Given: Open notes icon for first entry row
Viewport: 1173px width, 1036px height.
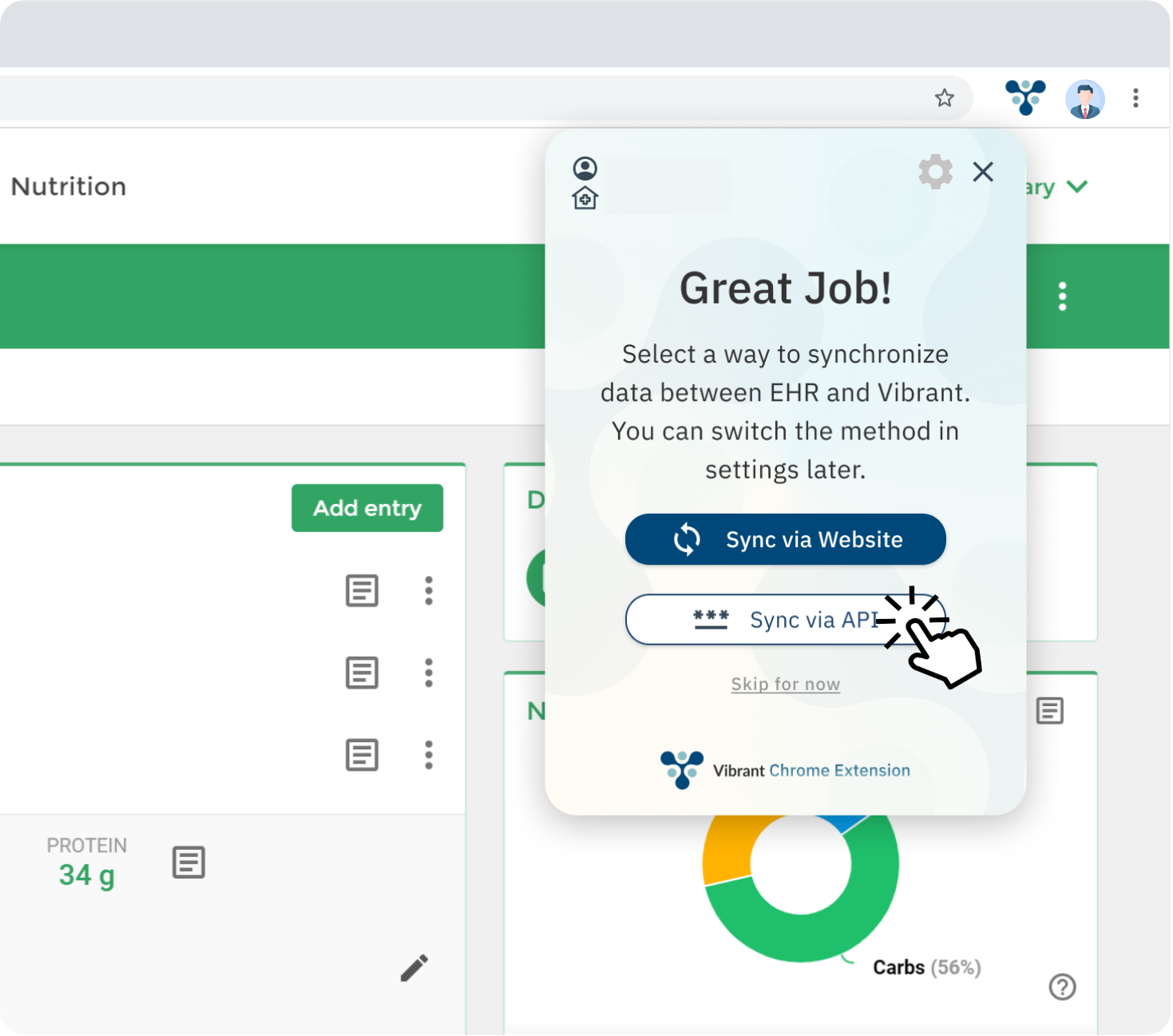Looking at the screenshot, I should click(x=362, y=591).
